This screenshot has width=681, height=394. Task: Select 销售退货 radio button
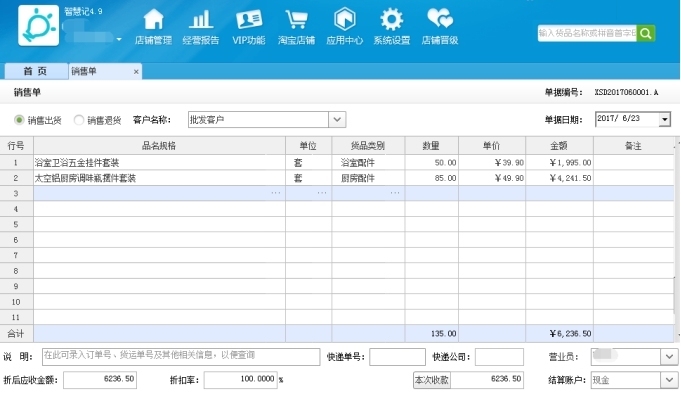click(79, 120)
